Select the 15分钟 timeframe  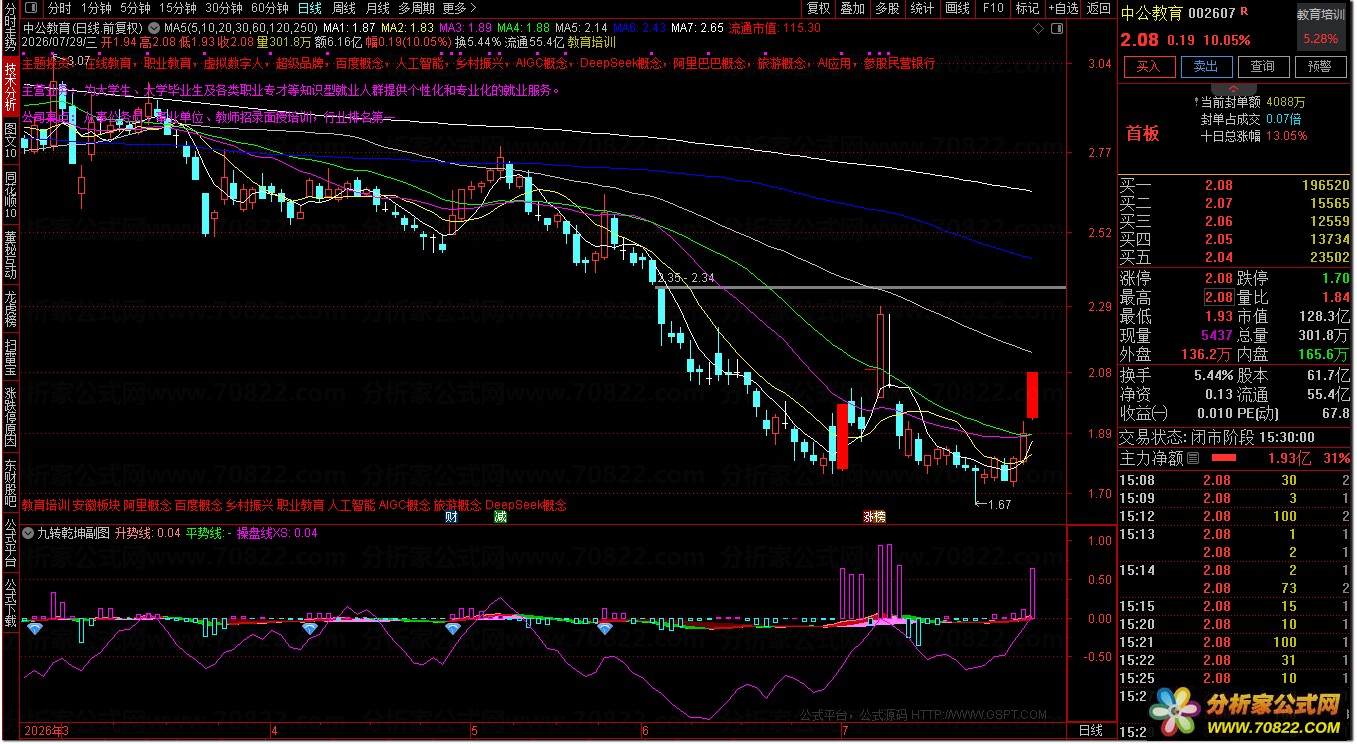(177, 8)
